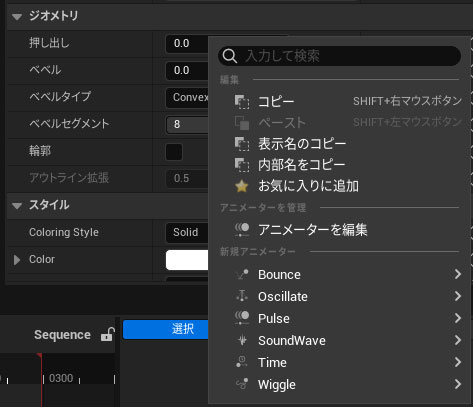Expand the Color property row
The width and height of the screenshot is (473, 407).
pyautogui.click(x=17, y=260)
